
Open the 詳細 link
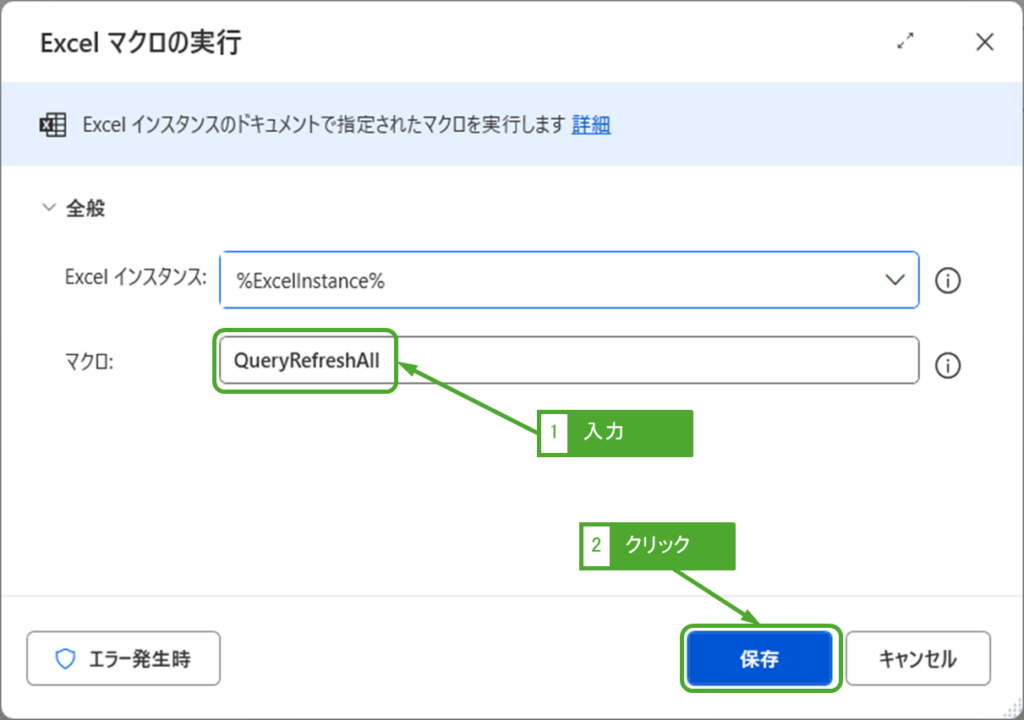coord(591,125)
